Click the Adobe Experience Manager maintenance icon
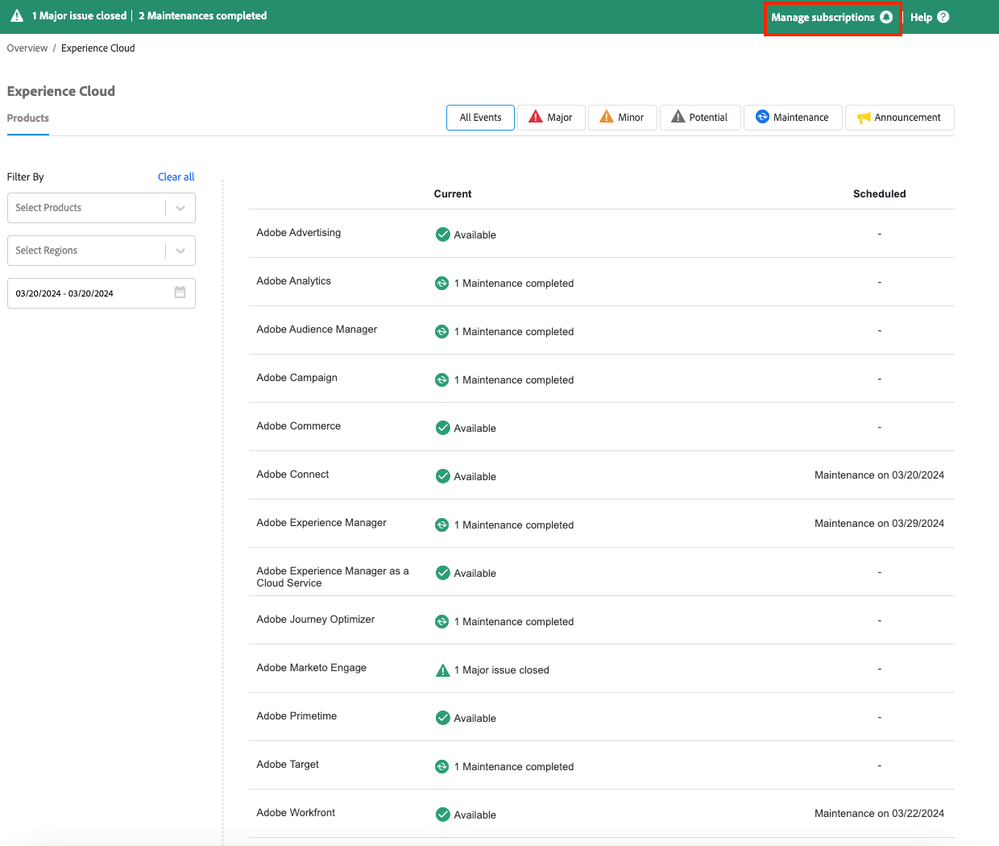999x846 pixels. pos(442,525)
